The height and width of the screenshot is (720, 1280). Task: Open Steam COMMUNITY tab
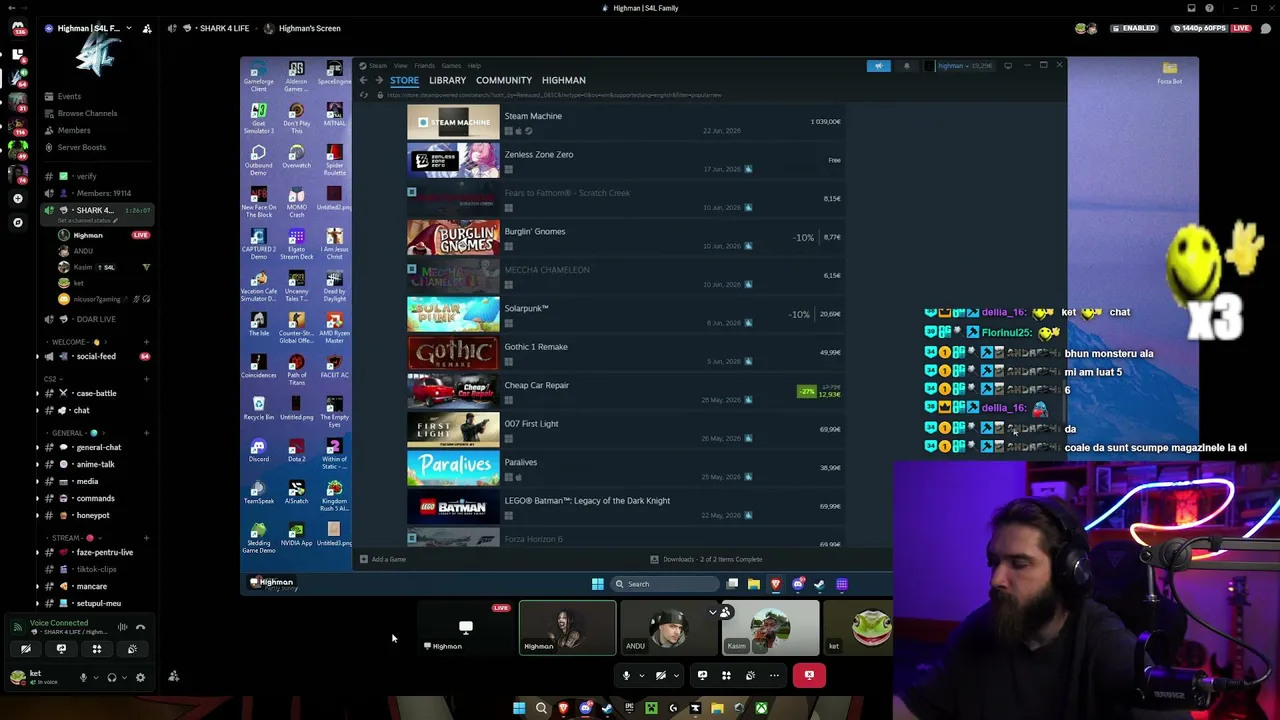pyautogui.click(x=504, y=80)
